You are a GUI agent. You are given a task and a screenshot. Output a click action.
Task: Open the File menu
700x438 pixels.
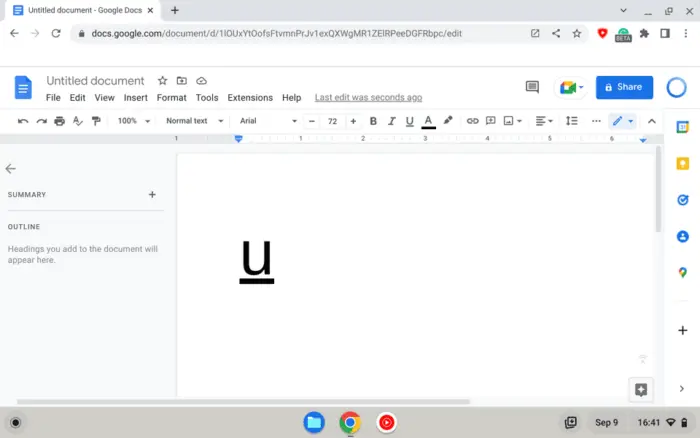53,98
